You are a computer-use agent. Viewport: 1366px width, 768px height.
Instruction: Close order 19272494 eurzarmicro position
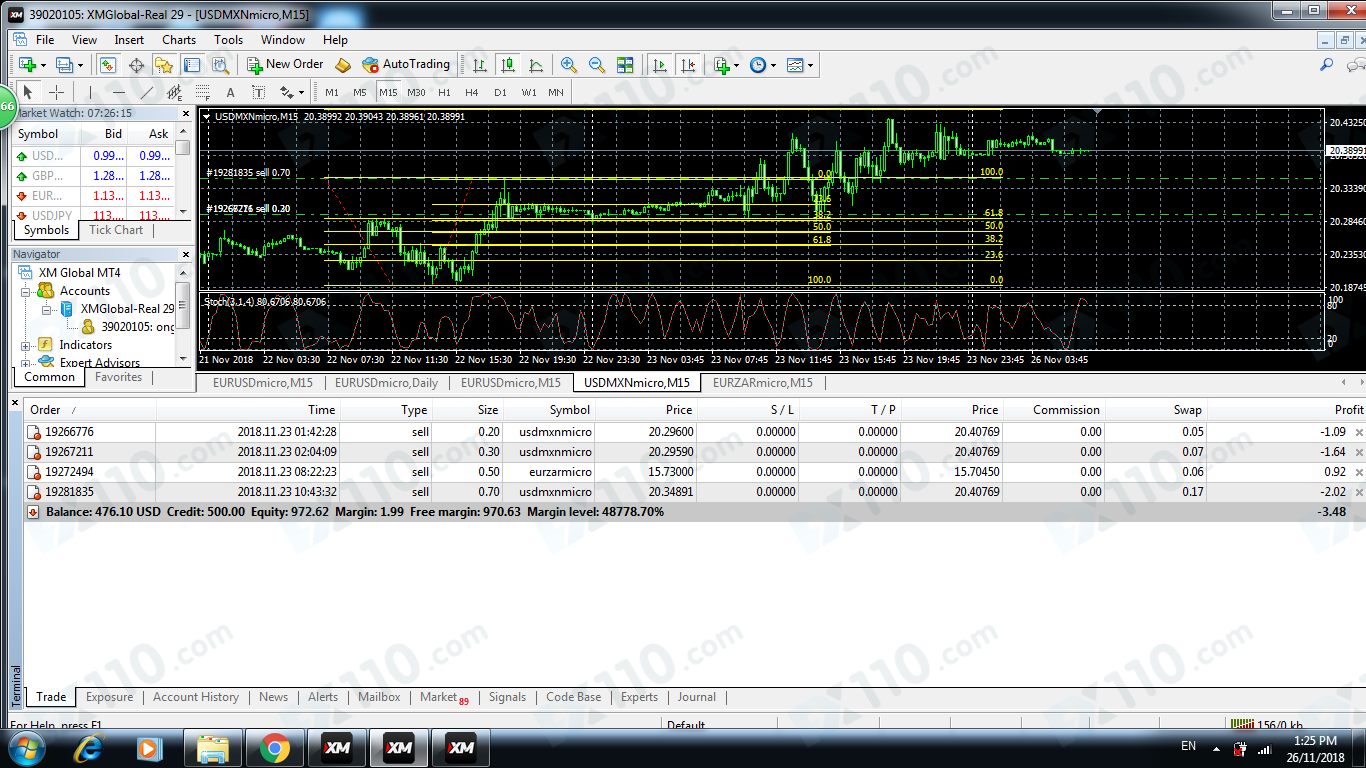pyautogui.click(x=1358, y=472)
